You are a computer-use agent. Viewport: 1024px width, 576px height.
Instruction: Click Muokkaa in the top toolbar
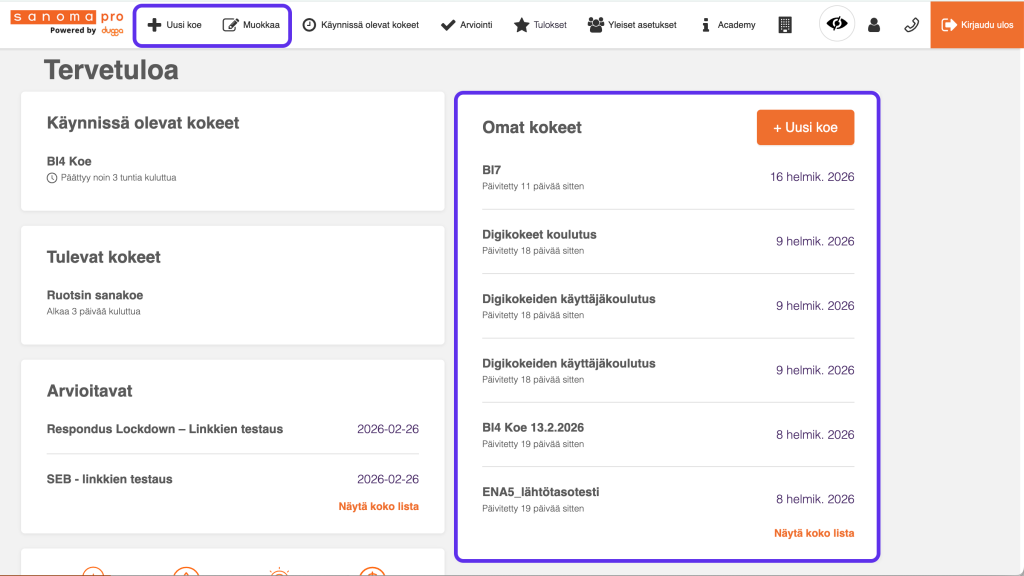click(x=251, y=25)
